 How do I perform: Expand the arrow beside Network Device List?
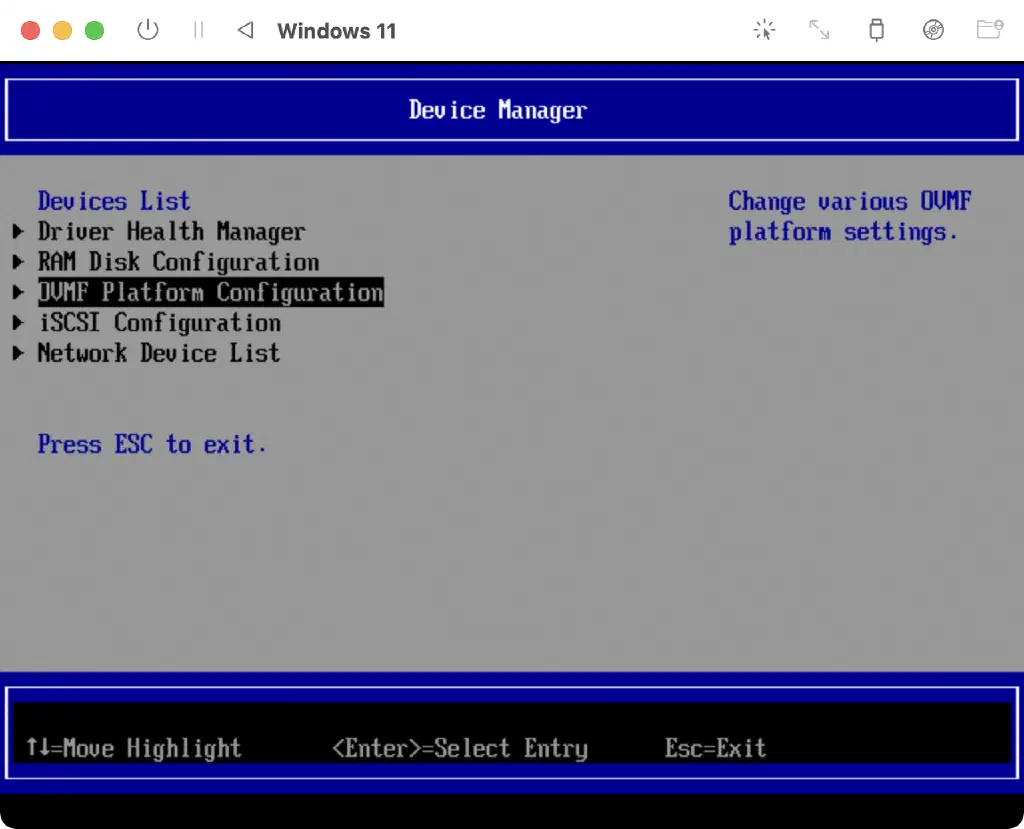coord(18,353)
